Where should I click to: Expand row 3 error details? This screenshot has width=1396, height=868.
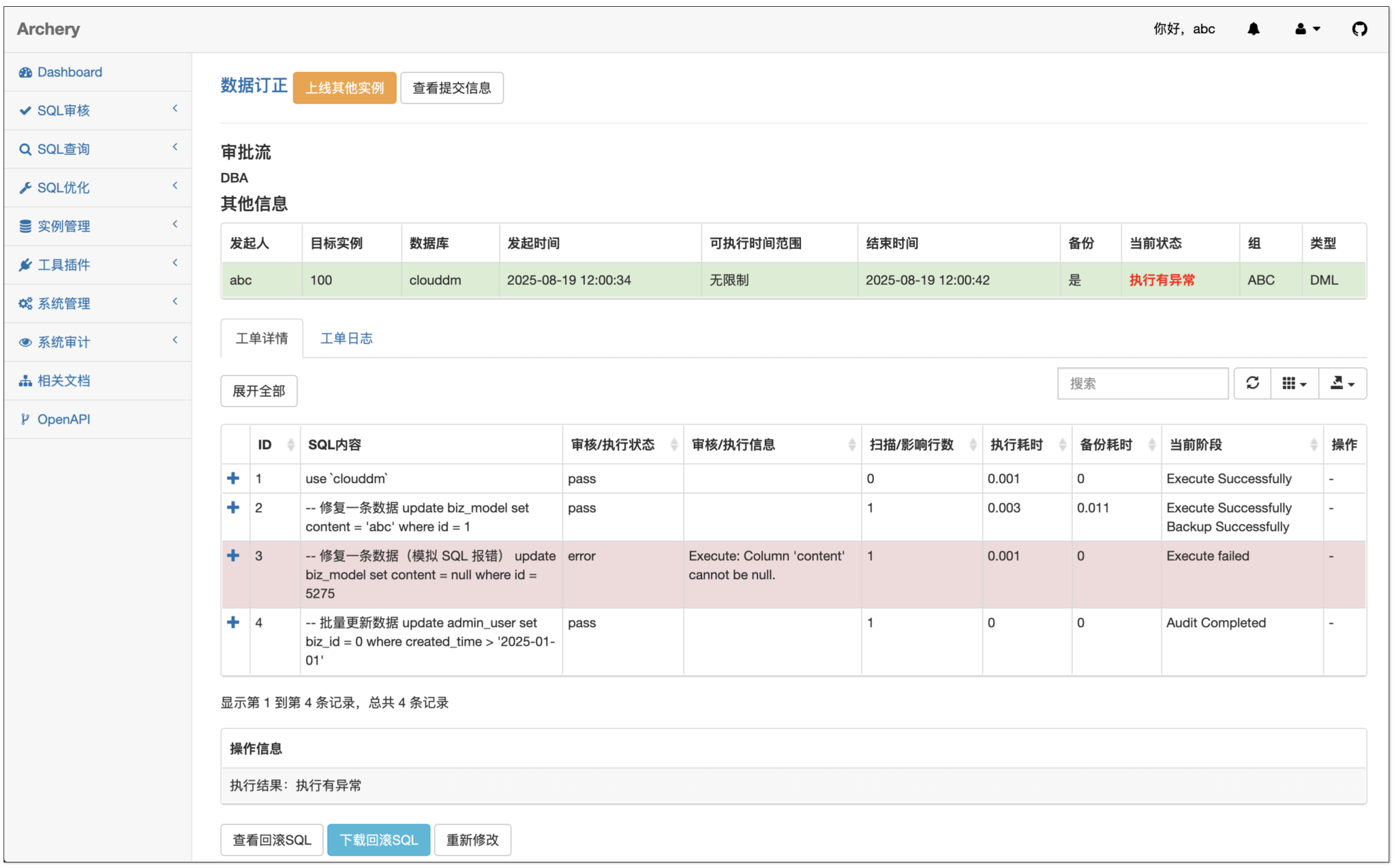(x=233, y=556)
